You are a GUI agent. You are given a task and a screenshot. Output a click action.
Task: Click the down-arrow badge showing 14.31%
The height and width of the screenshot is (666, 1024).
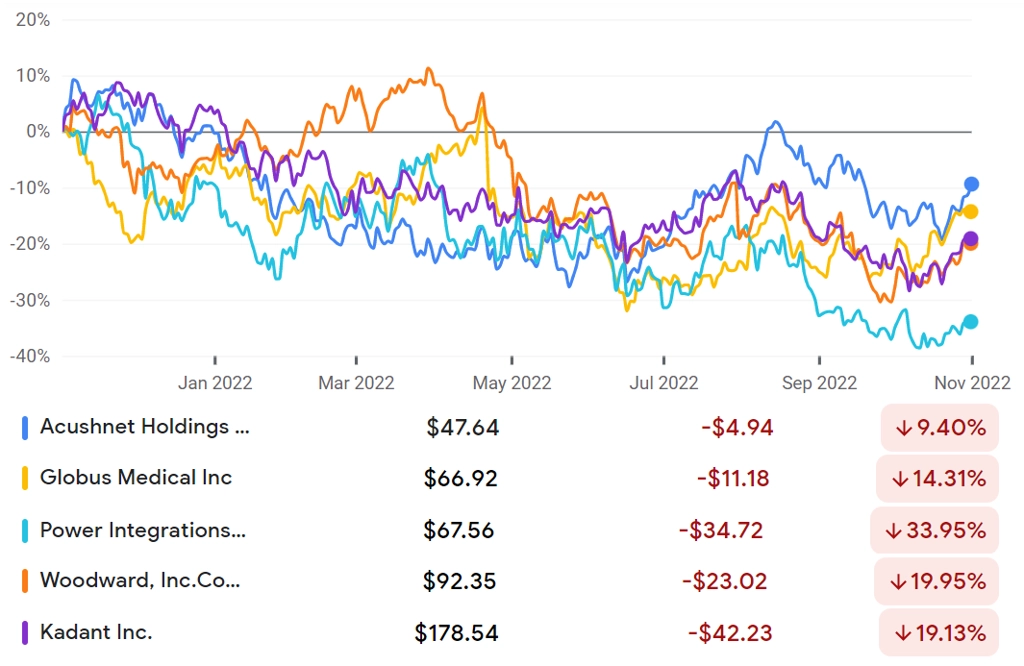pos(938,479)
